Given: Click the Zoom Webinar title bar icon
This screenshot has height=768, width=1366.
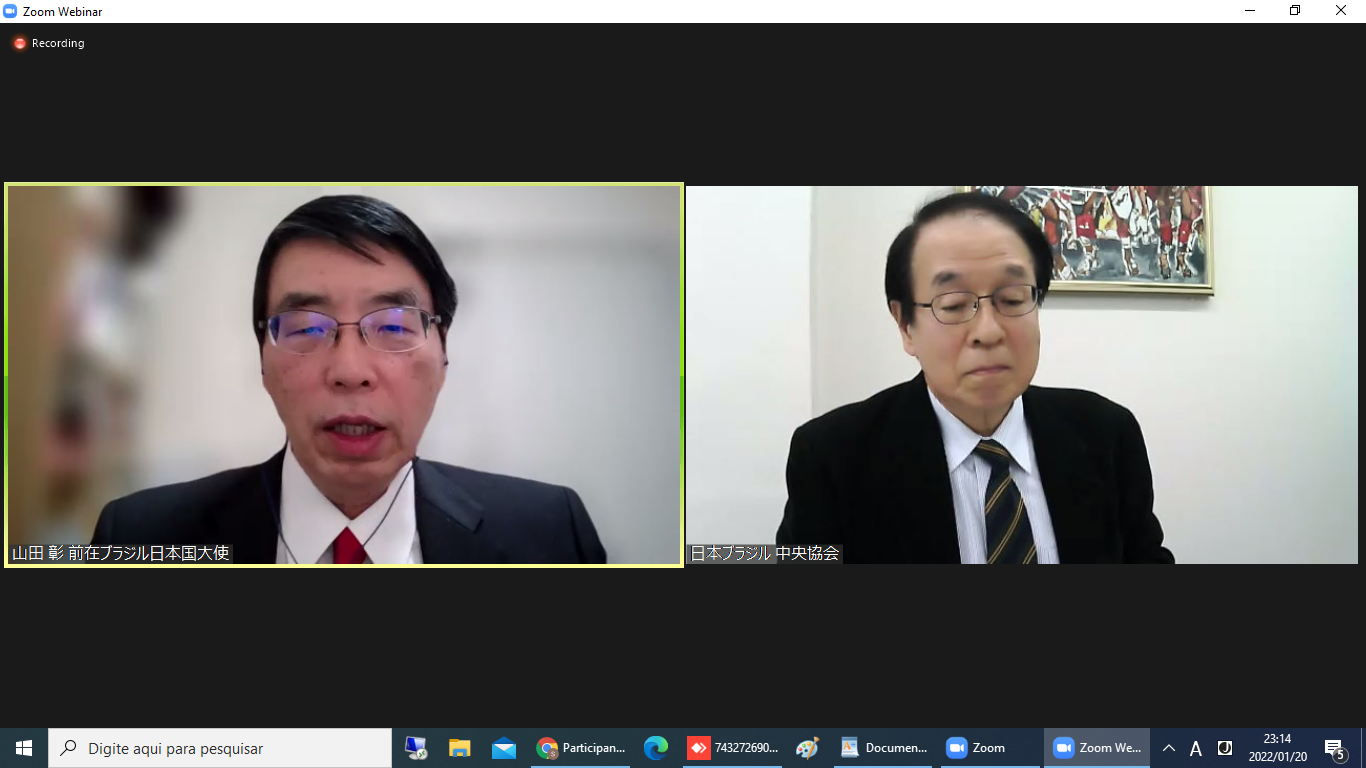Looking at the screenshot, I should [x=11, y=11].
